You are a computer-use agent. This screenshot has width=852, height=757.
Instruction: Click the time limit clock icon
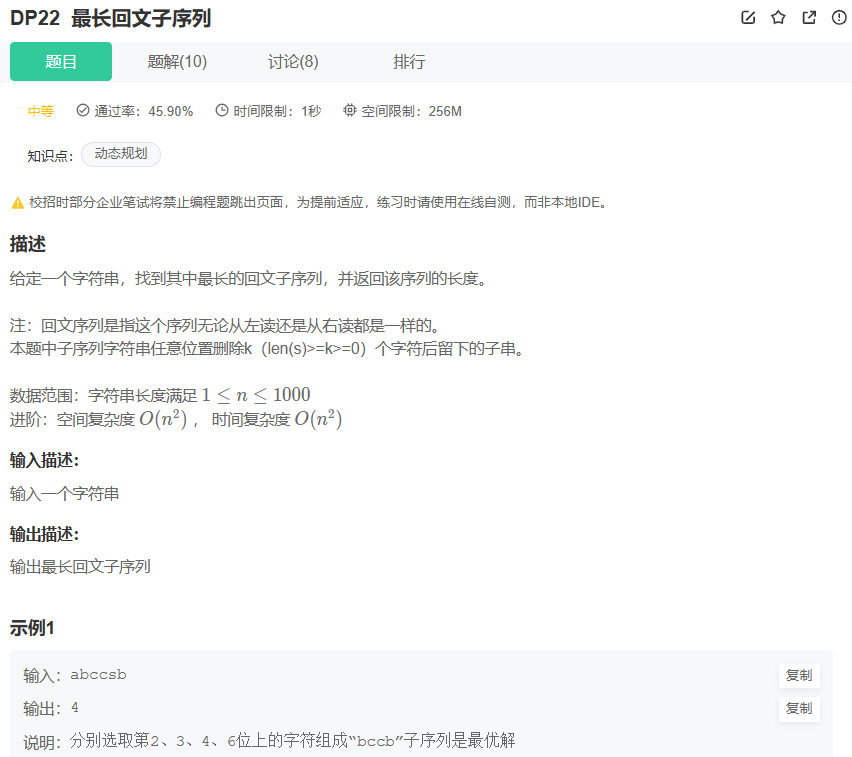[x=222, y=111]
